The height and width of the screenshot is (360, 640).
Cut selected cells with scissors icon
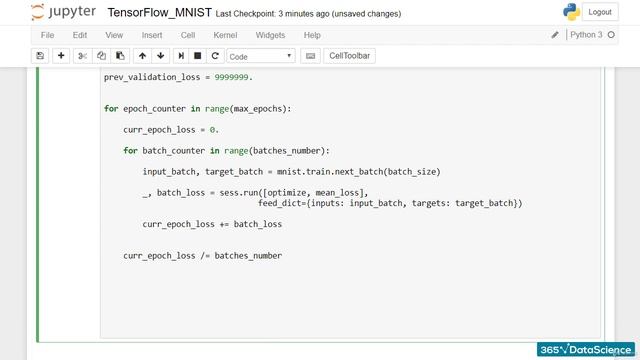click(x=82, y=56)
